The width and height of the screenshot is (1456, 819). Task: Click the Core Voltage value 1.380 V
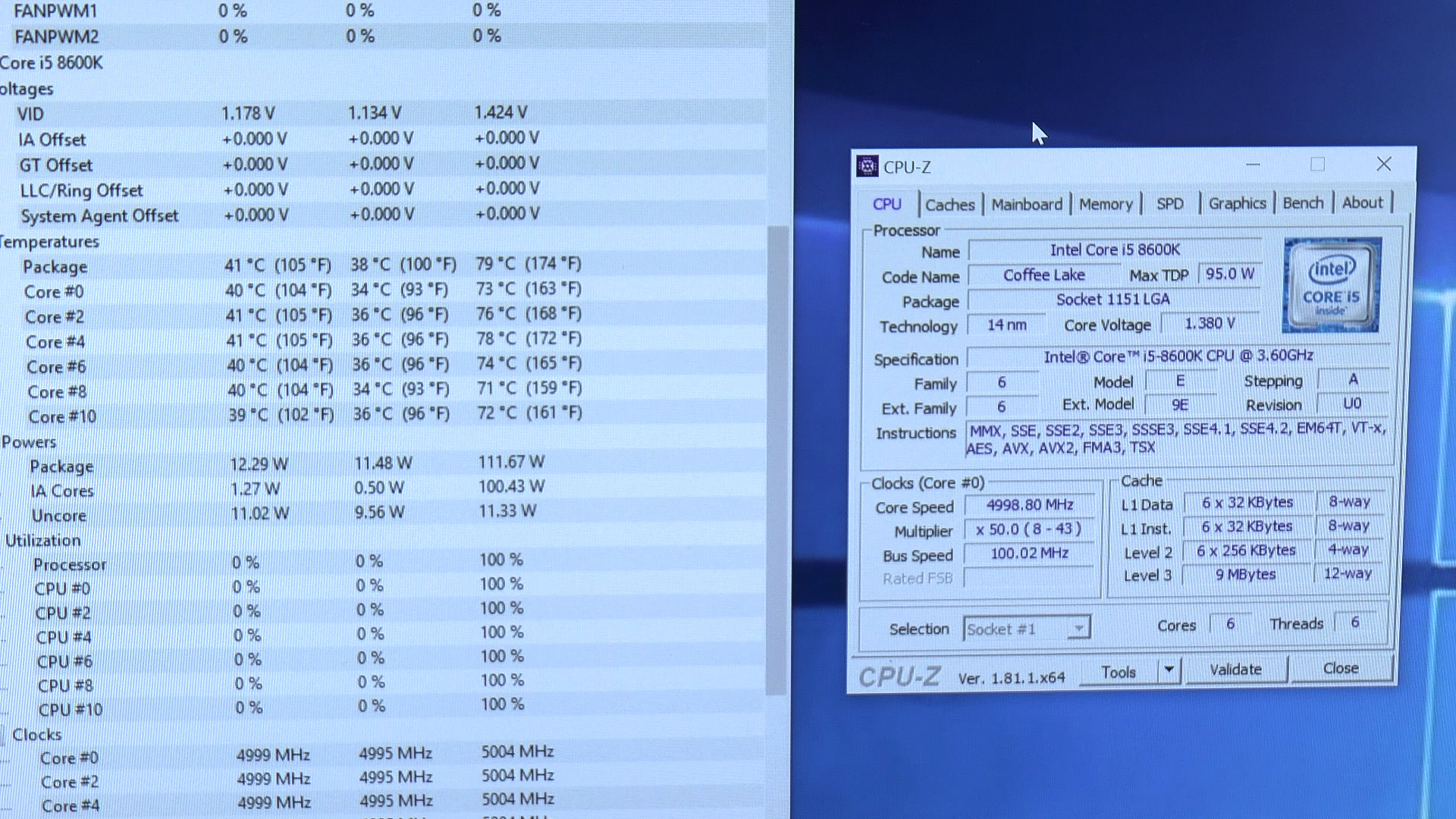pos(1210,324)
